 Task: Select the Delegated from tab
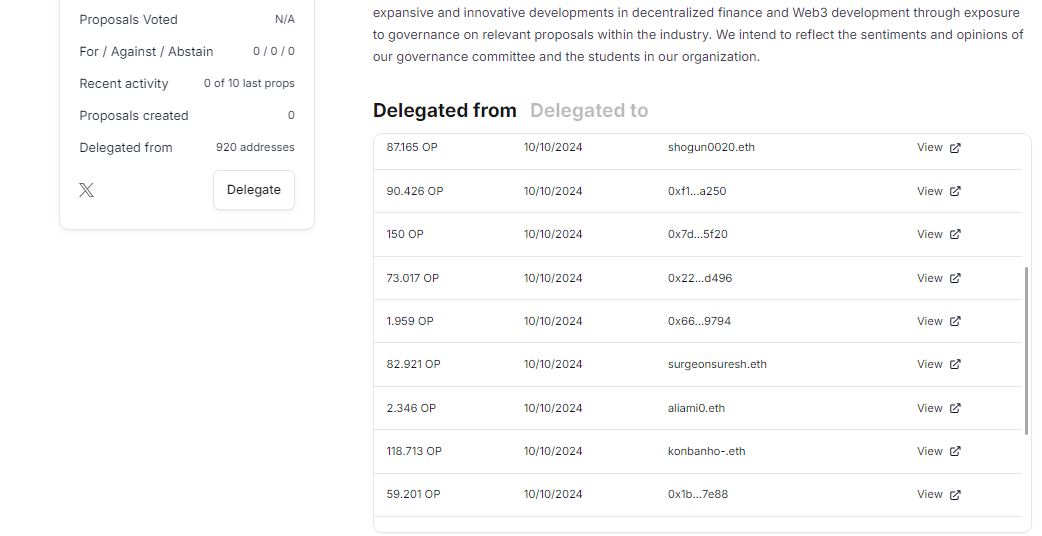point(445,110)
